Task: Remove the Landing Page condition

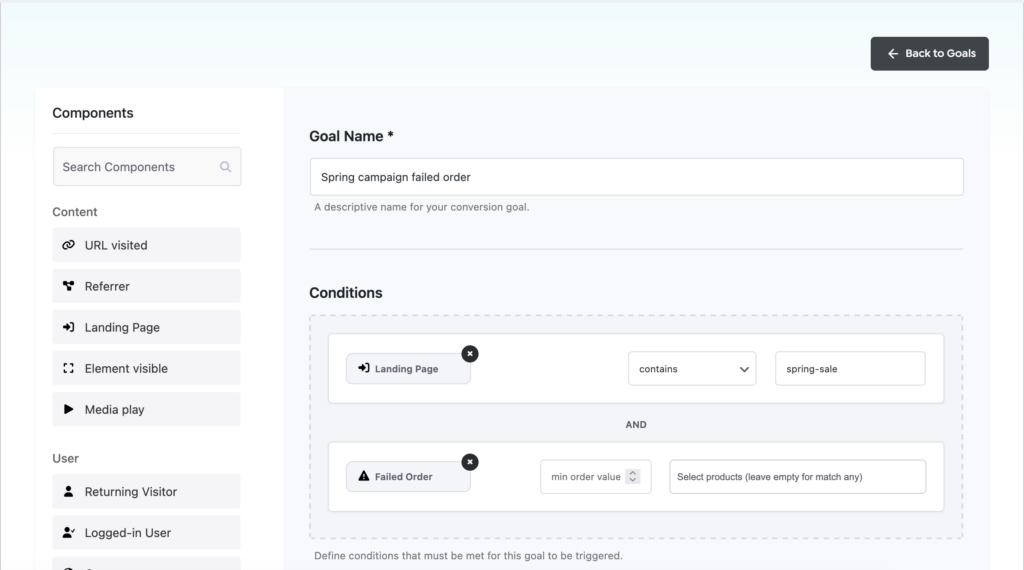Action: point(470,354)
